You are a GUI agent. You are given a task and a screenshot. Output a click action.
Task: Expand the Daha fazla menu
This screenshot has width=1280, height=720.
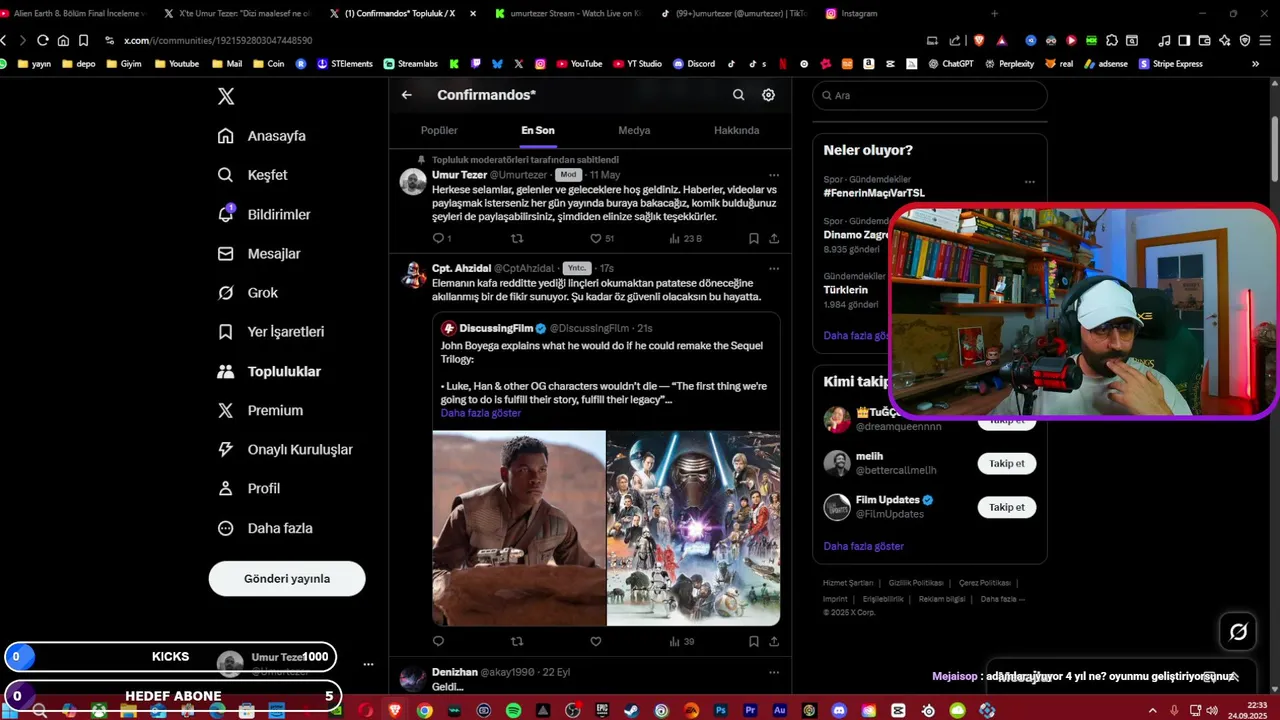click(266, 528)
